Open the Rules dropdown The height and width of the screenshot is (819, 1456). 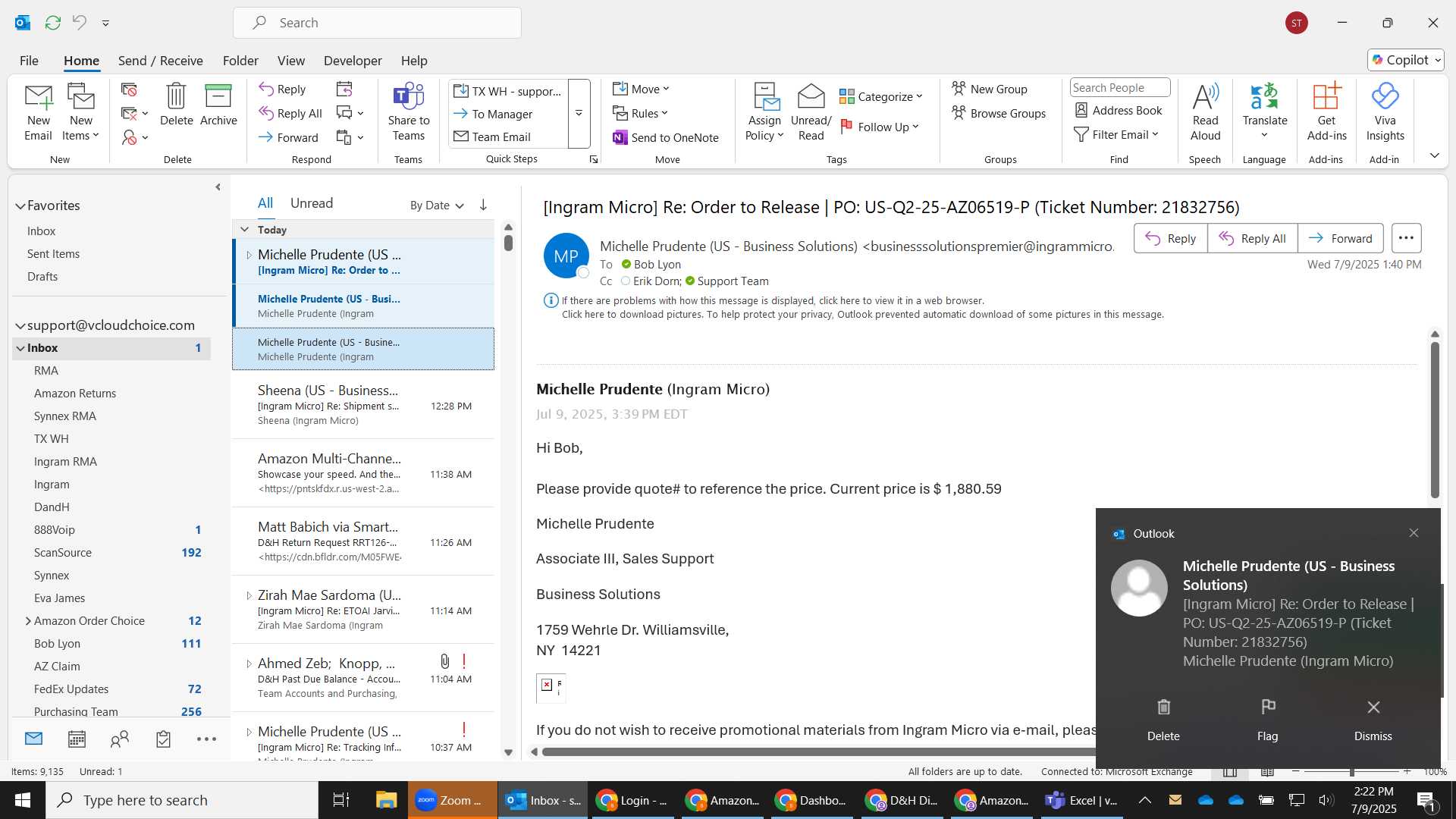coord(641,113)
